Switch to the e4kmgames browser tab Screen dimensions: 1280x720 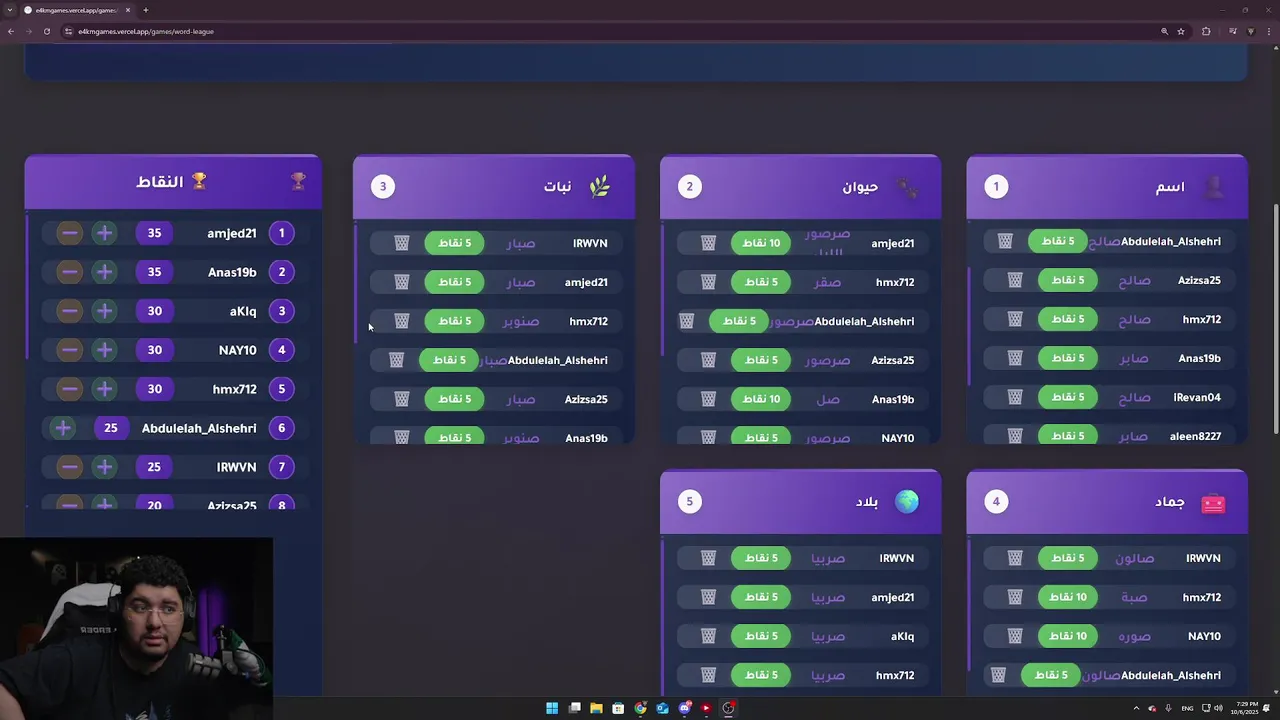click(77, 10)
